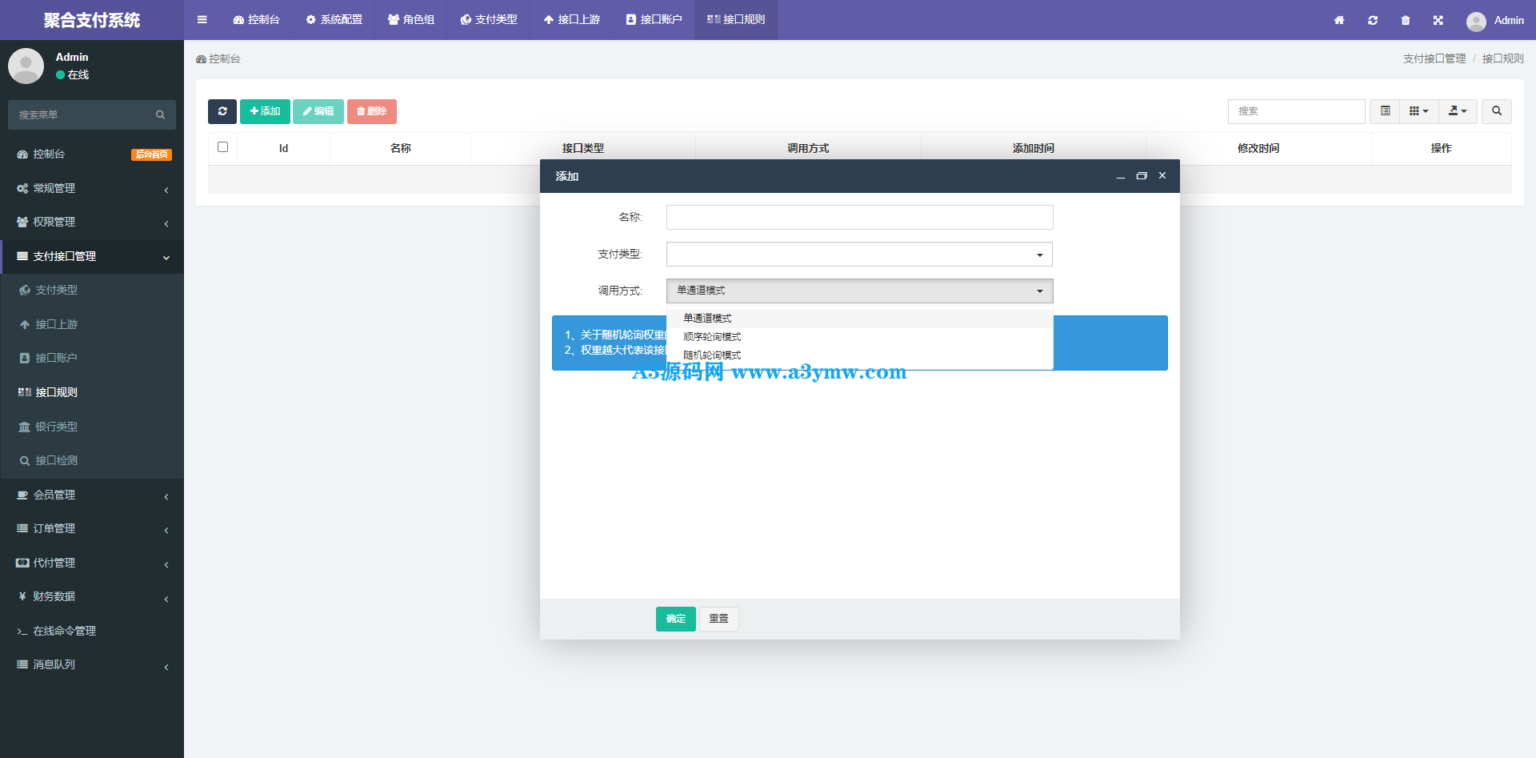Focus the table 搜索 input field

pyautogui.click(x=1296, y=111)
